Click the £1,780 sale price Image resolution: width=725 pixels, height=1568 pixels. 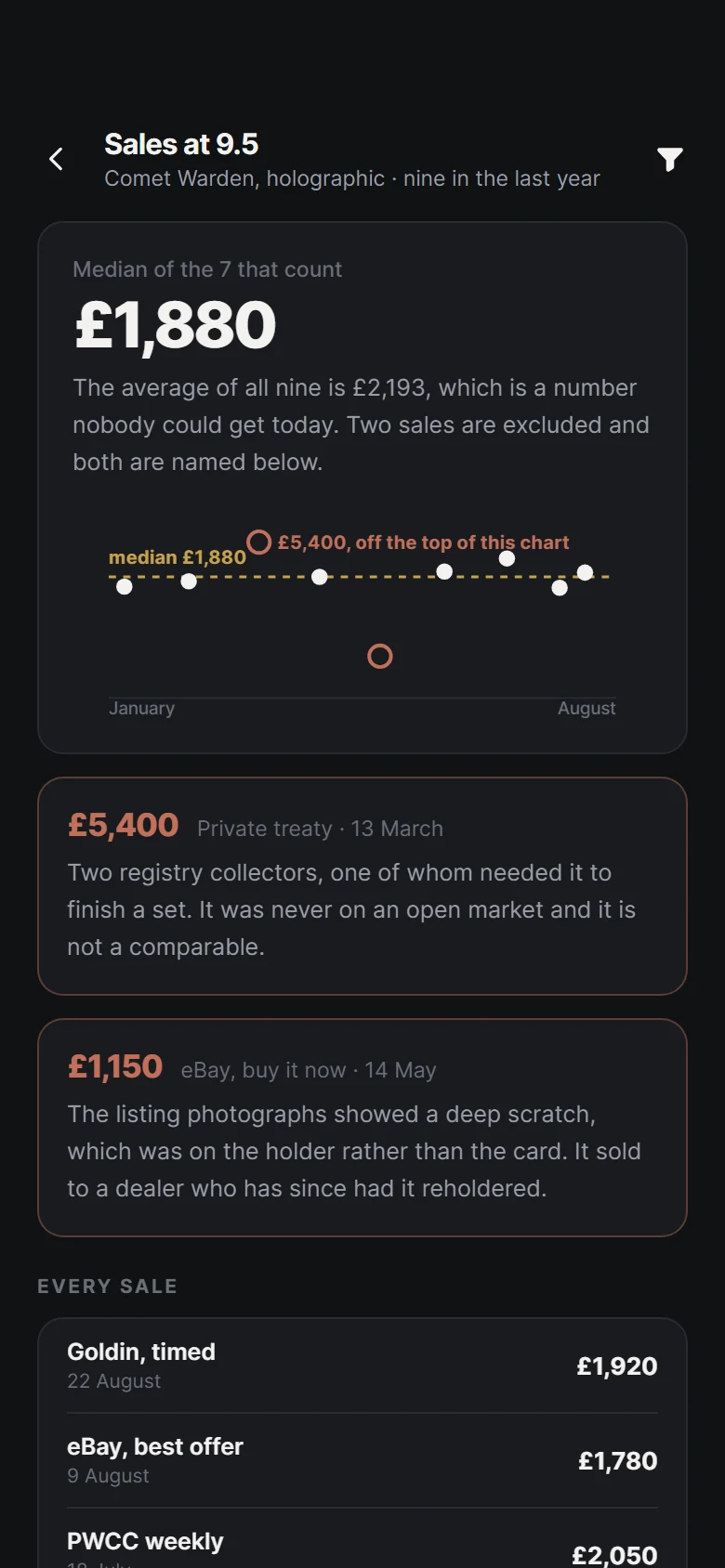[618, 1461]
